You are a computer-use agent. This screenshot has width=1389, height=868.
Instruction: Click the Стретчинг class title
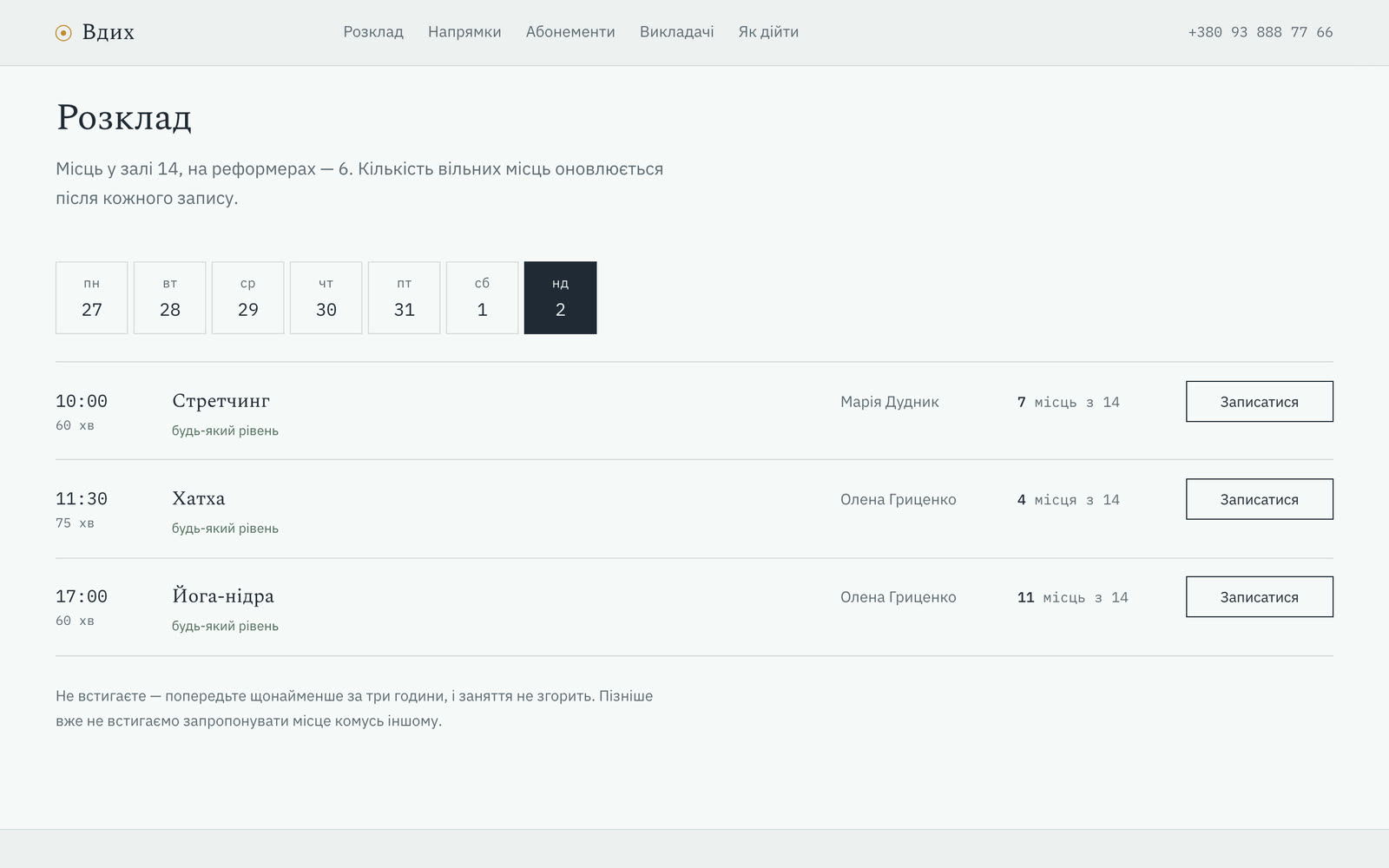pyautogui.click(x=221, y=401)
